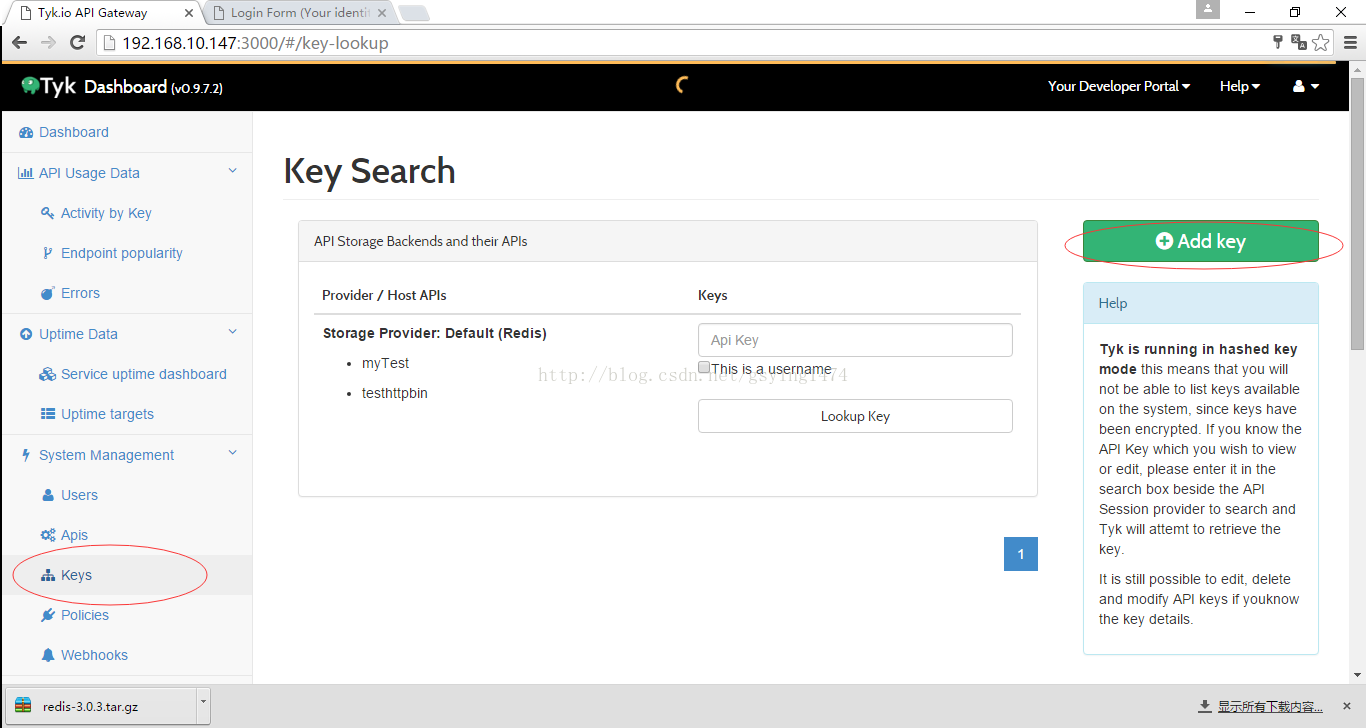
Task: Close the Tyk.io API Gateway tab
Action: click(187, 13)
